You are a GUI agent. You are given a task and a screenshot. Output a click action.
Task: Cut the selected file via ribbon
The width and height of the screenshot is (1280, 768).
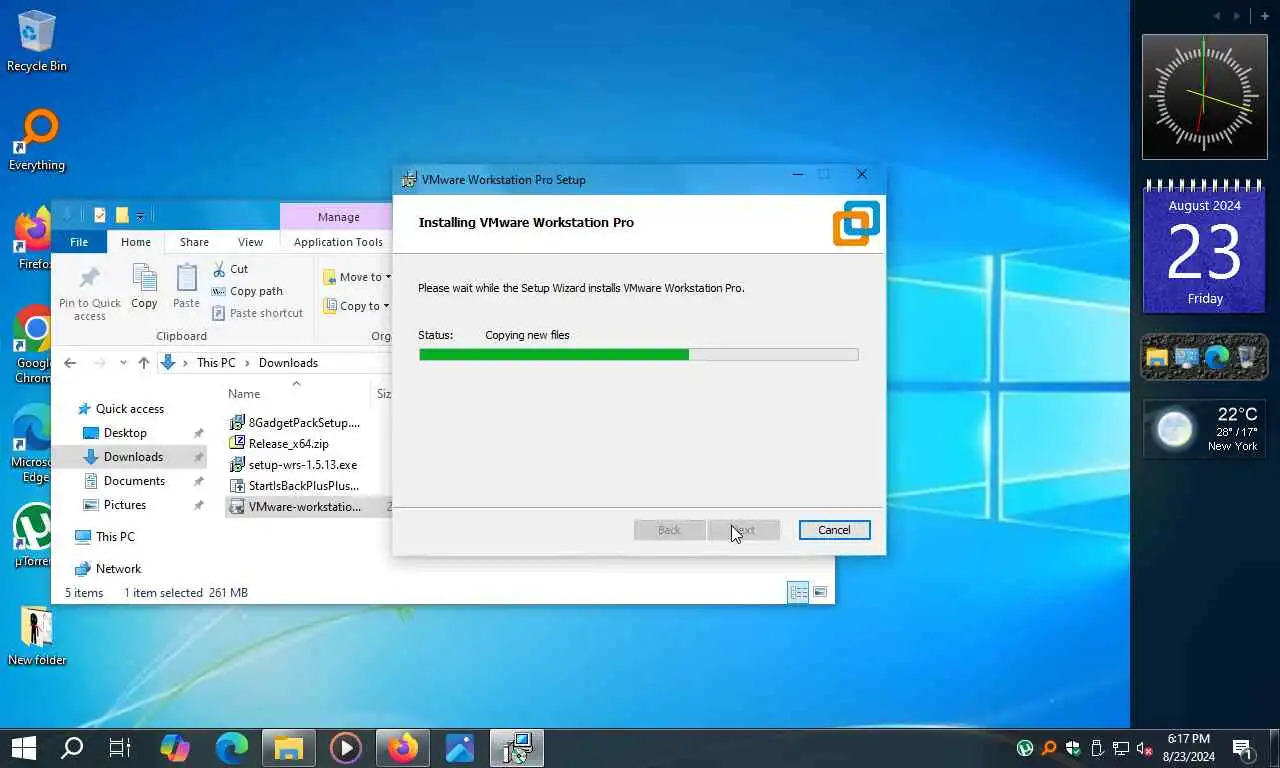(230, 269)
